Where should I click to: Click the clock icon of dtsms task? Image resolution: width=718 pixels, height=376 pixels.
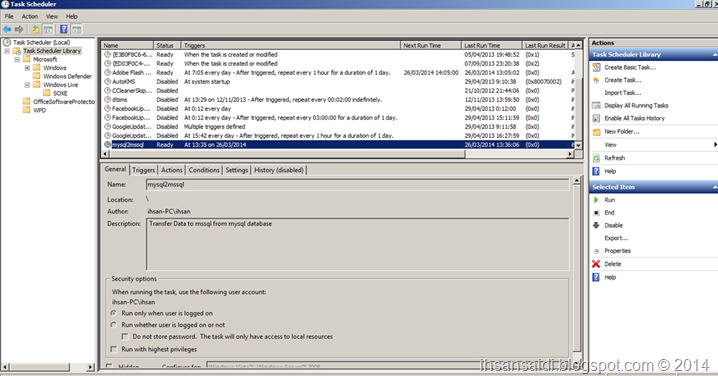point(108,99)
